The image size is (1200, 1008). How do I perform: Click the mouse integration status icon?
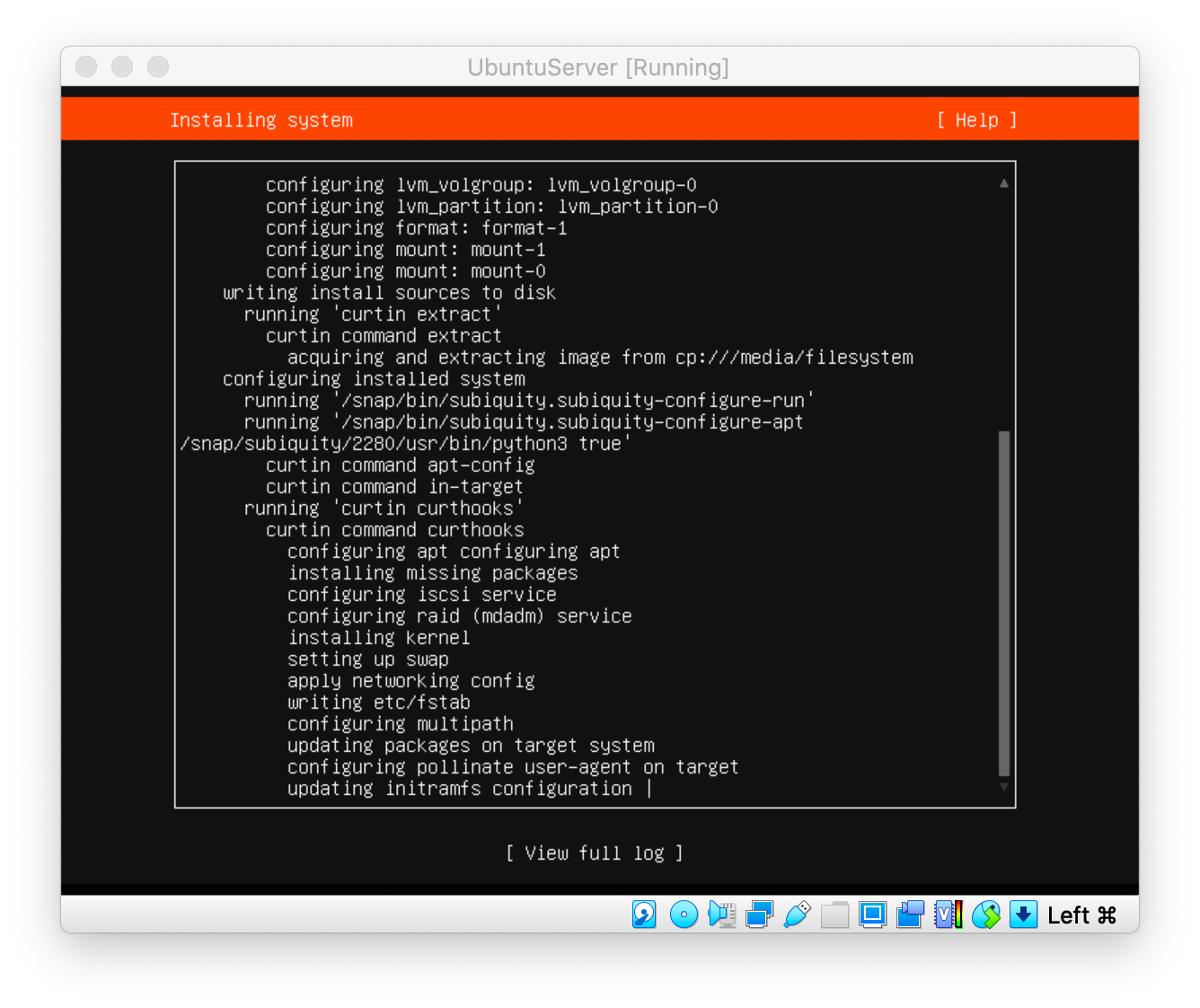[985, 915]
